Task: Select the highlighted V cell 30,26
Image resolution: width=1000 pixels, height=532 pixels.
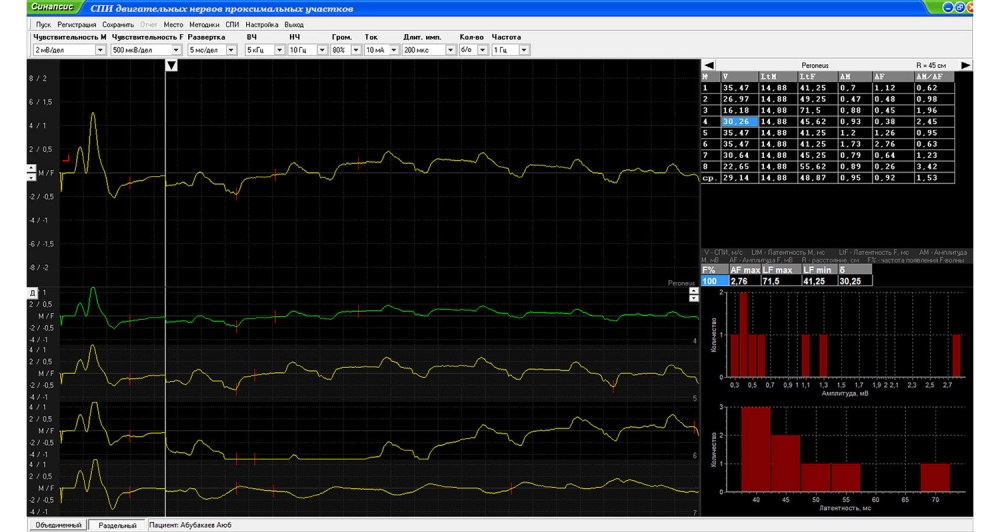Action: (x=739, y=122)
